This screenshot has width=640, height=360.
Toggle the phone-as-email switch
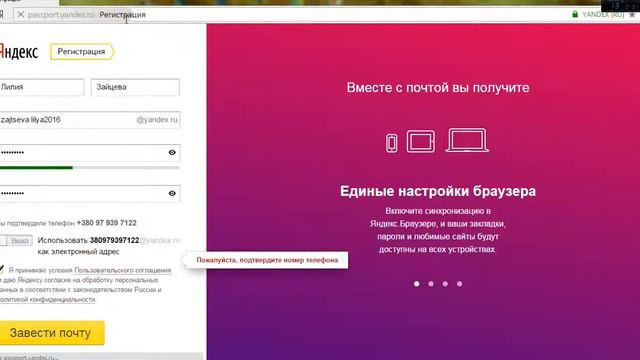[16, 240]
